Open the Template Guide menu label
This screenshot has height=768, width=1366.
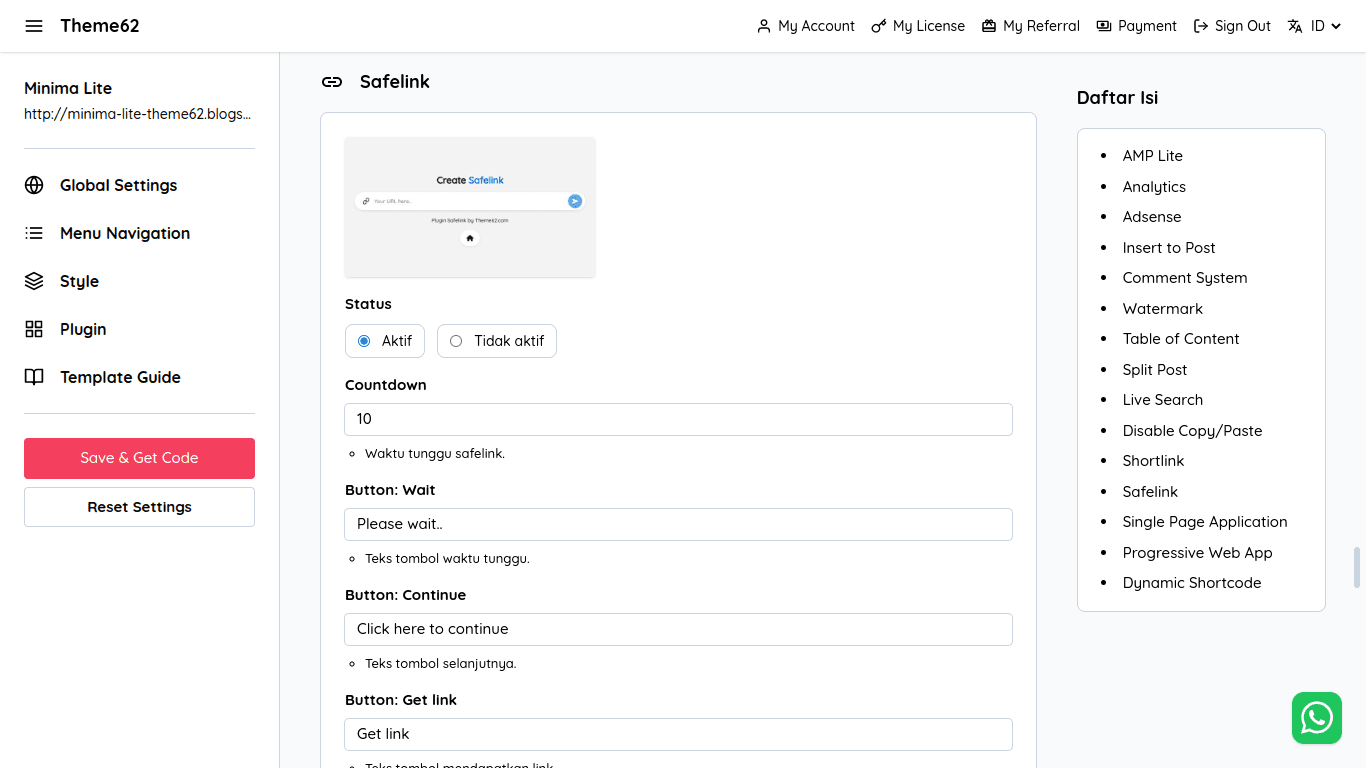(x=120, y=377)
